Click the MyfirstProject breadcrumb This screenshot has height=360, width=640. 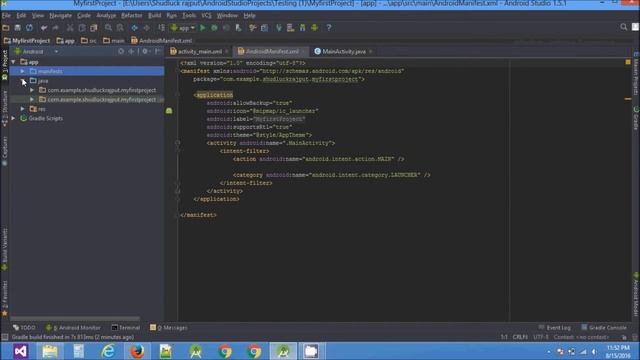click(x=27, y=41)
